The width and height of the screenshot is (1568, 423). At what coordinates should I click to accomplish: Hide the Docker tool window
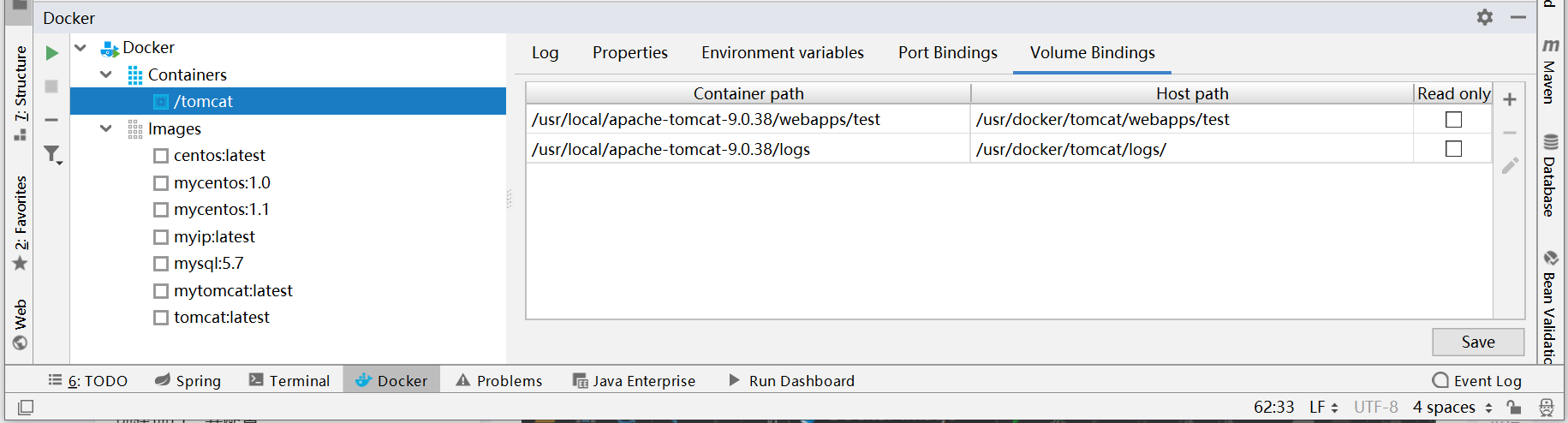click(x=1518, y=17)
